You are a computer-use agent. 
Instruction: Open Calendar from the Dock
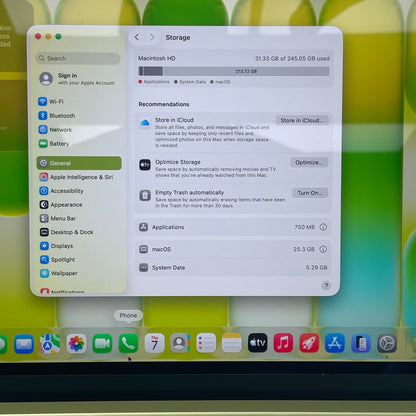(154, 343)
